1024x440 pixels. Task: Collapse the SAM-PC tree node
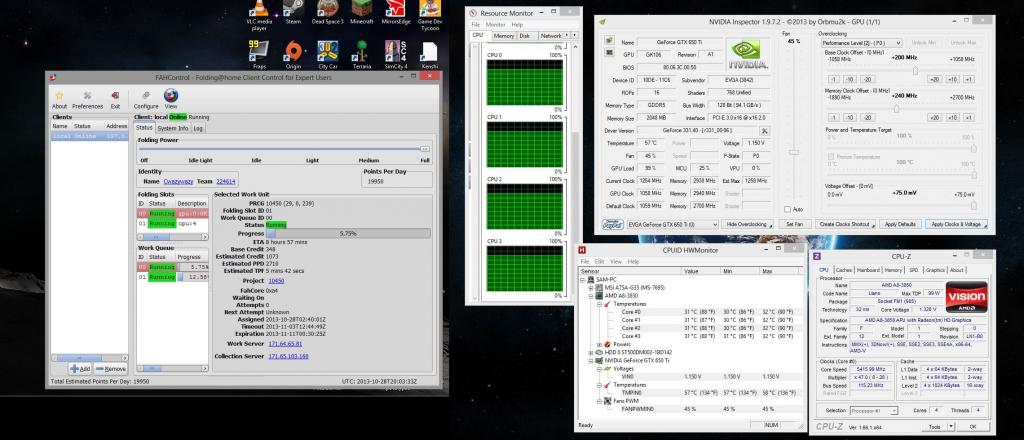(x=583, y=279)
